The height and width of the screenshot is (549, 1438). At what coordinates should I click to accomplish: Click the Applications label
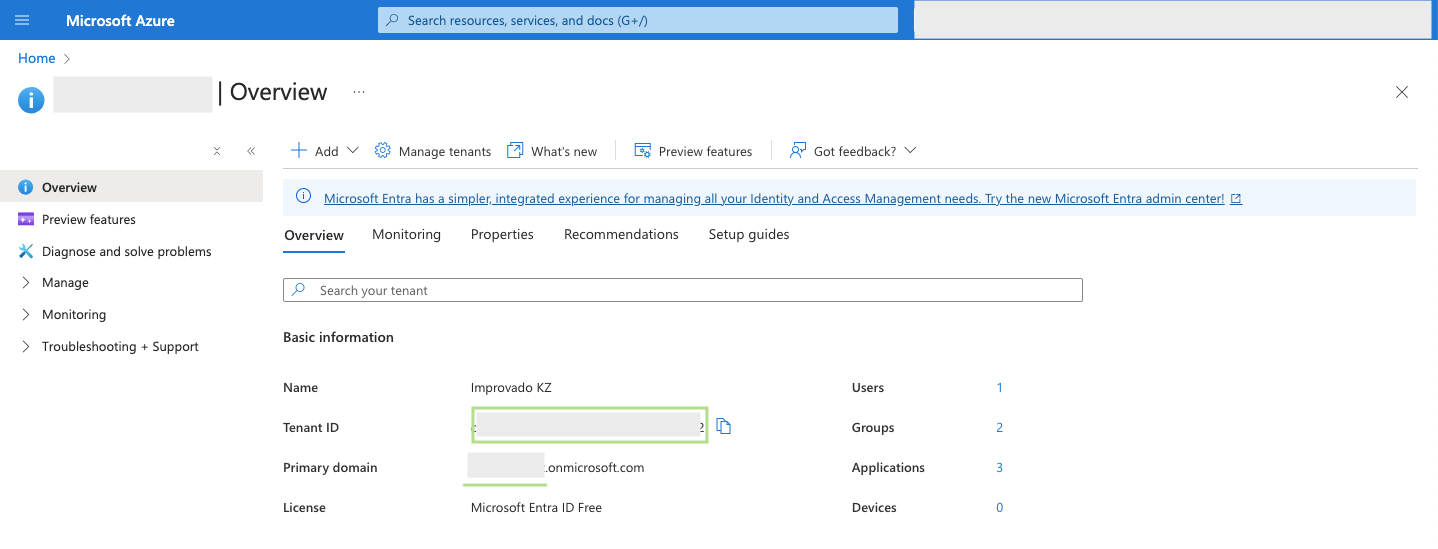(888, 467)
